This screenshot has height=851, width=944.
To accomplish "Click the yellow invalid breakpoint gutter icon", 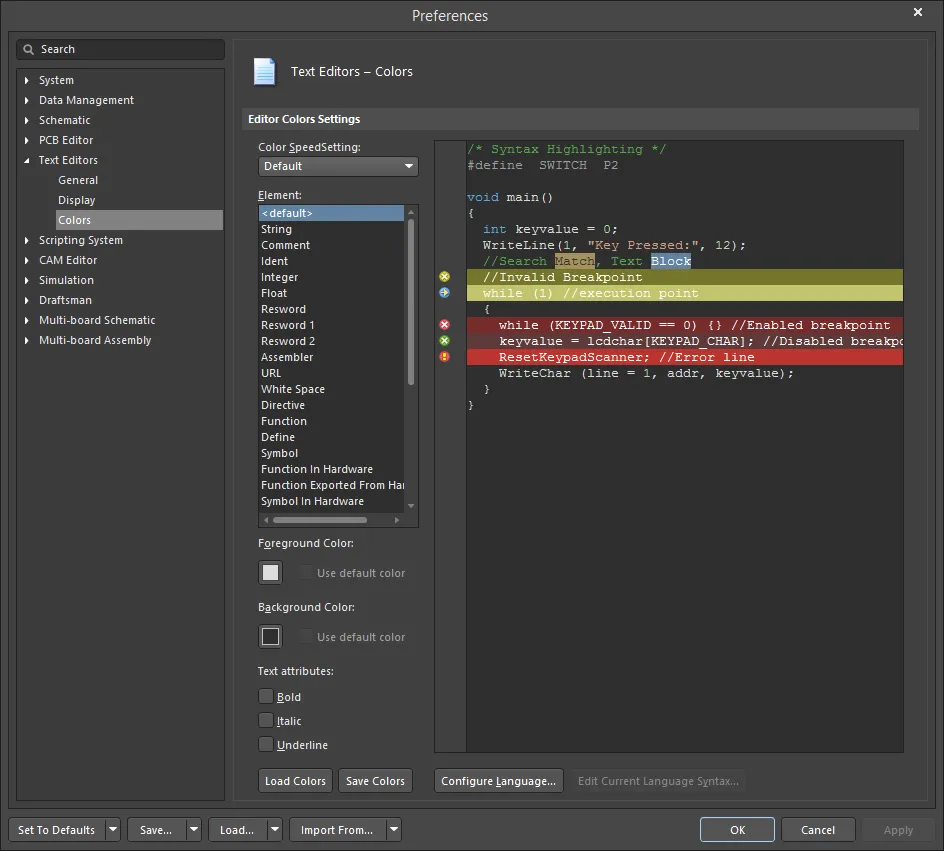I will tap(444, 277).
